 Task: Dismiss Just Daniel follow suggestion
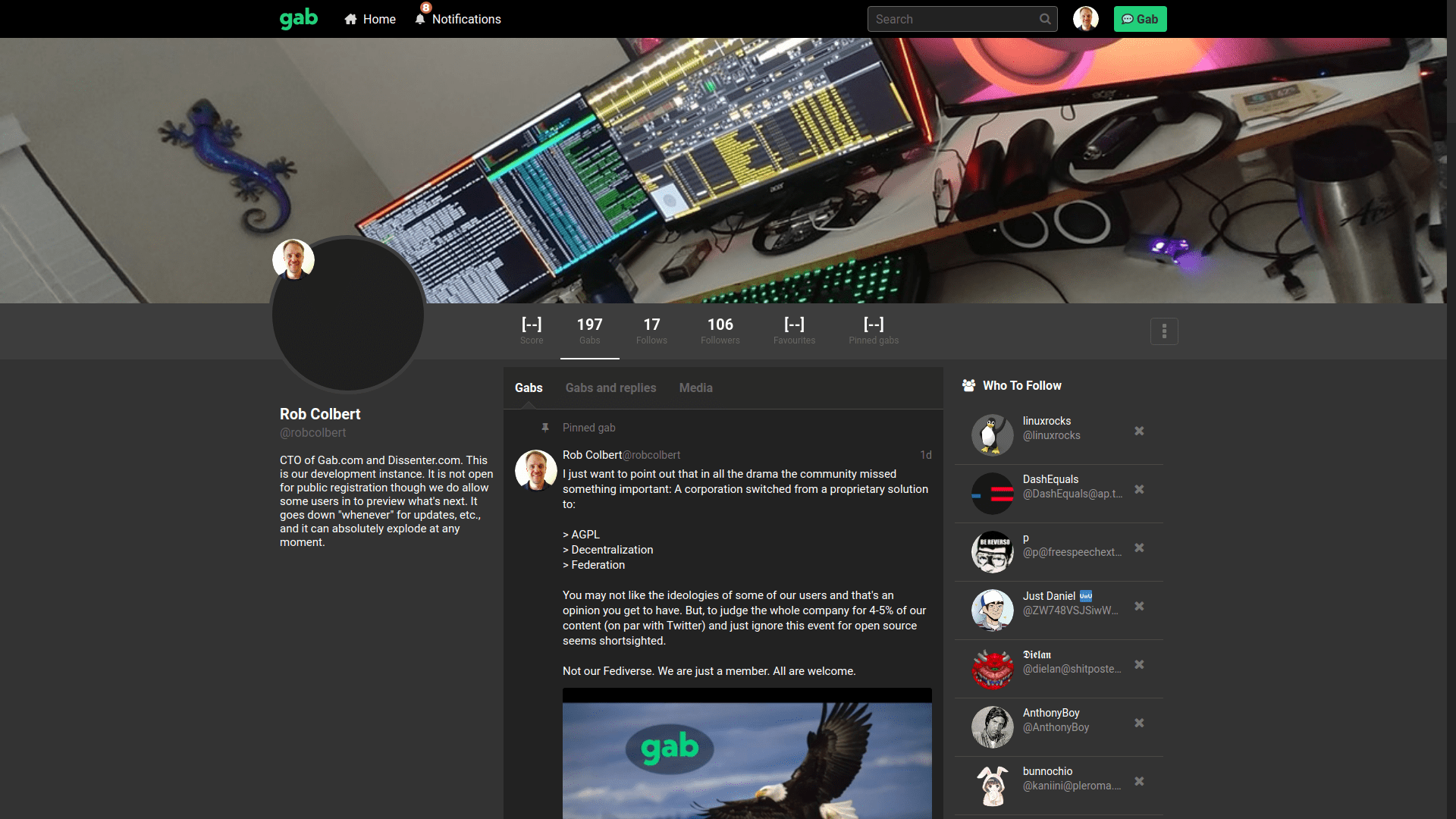click(1139, 606)
